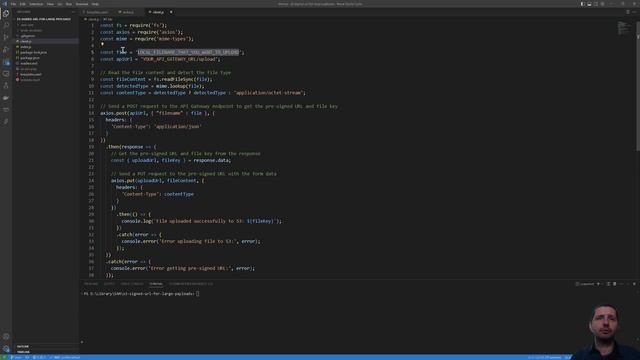Open the Accounts icon in activity bar
The height and width of the screenshot is (360, 640).
6,337
